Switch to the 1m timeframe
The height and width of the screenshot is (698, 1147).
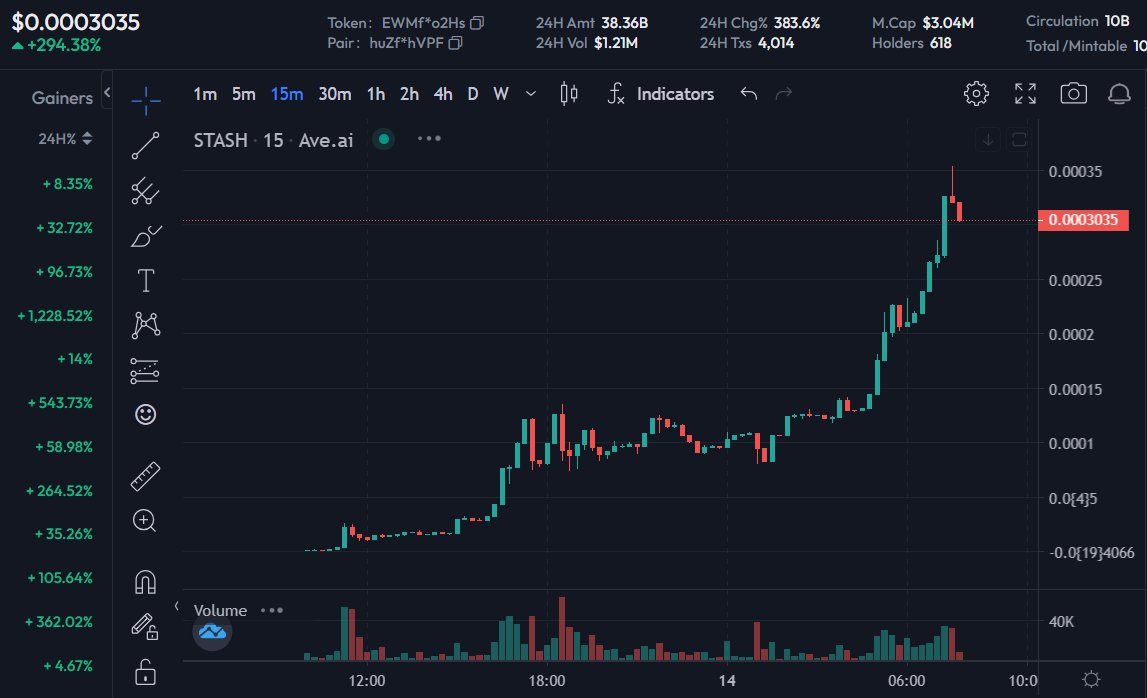(205, 94)
